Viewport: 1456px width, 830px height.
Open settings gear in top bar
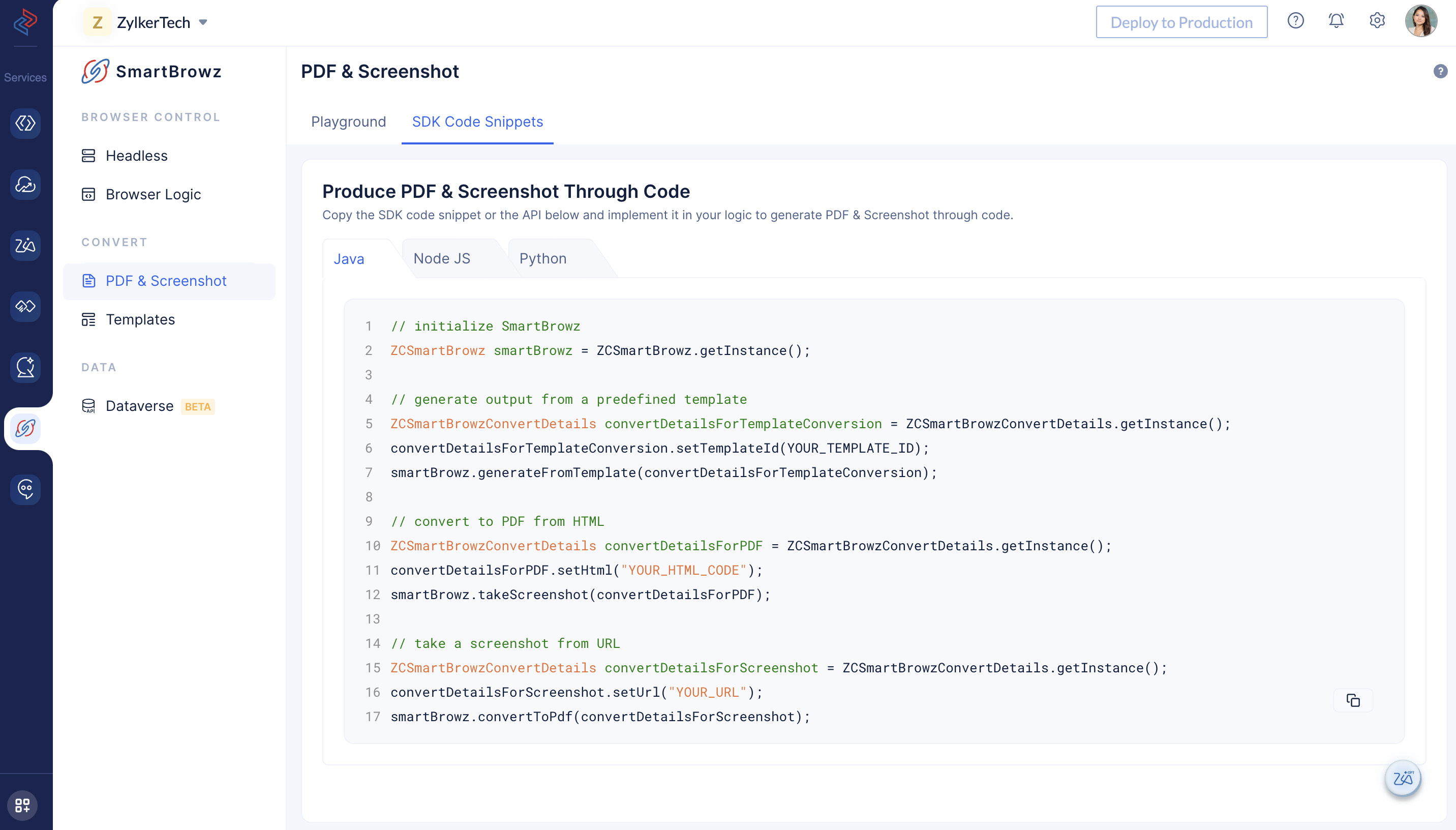1377,21
